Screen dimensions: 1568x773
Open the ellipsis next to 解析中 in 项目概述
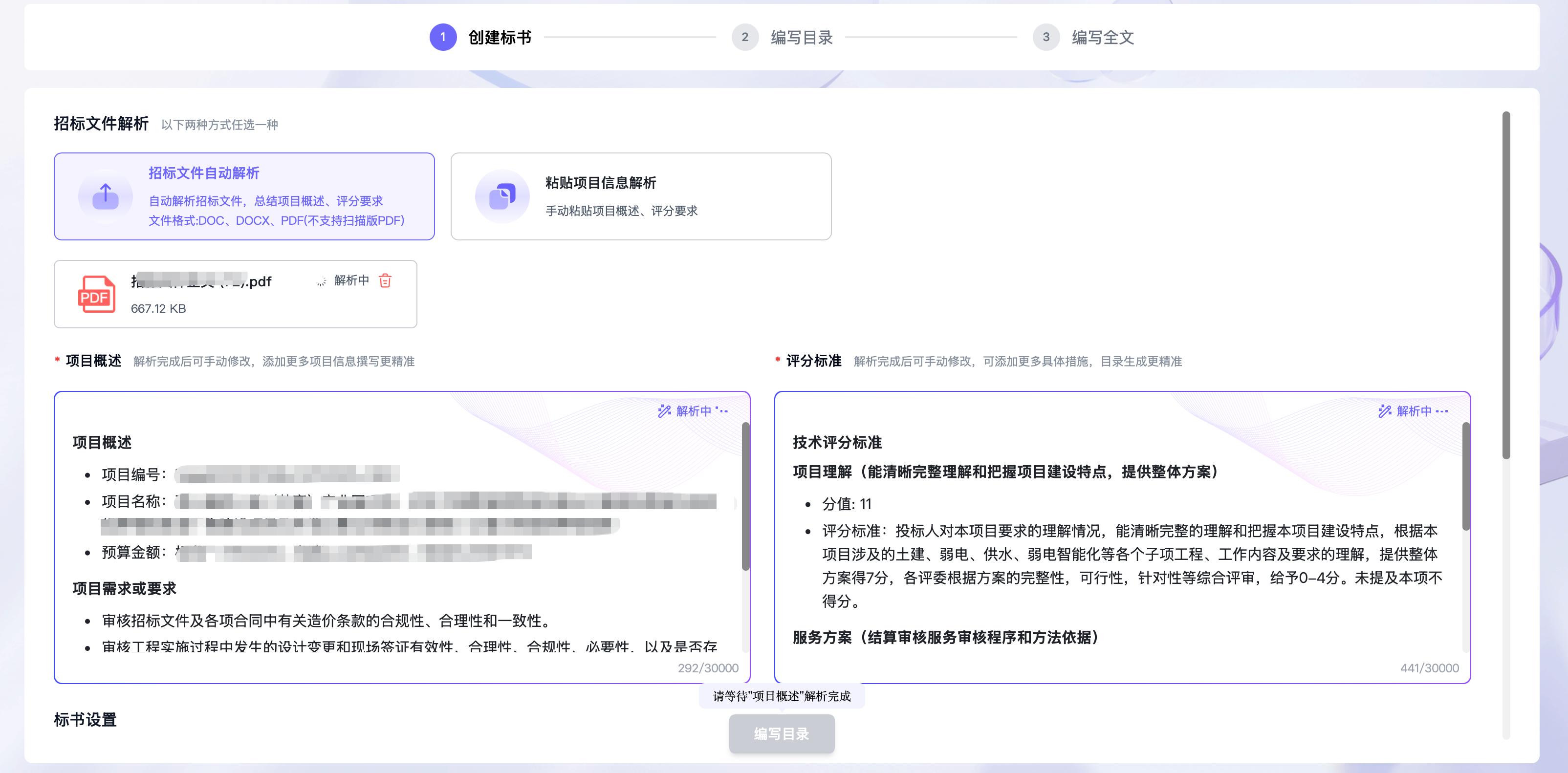pyautogui.click(x=721, y=412)
